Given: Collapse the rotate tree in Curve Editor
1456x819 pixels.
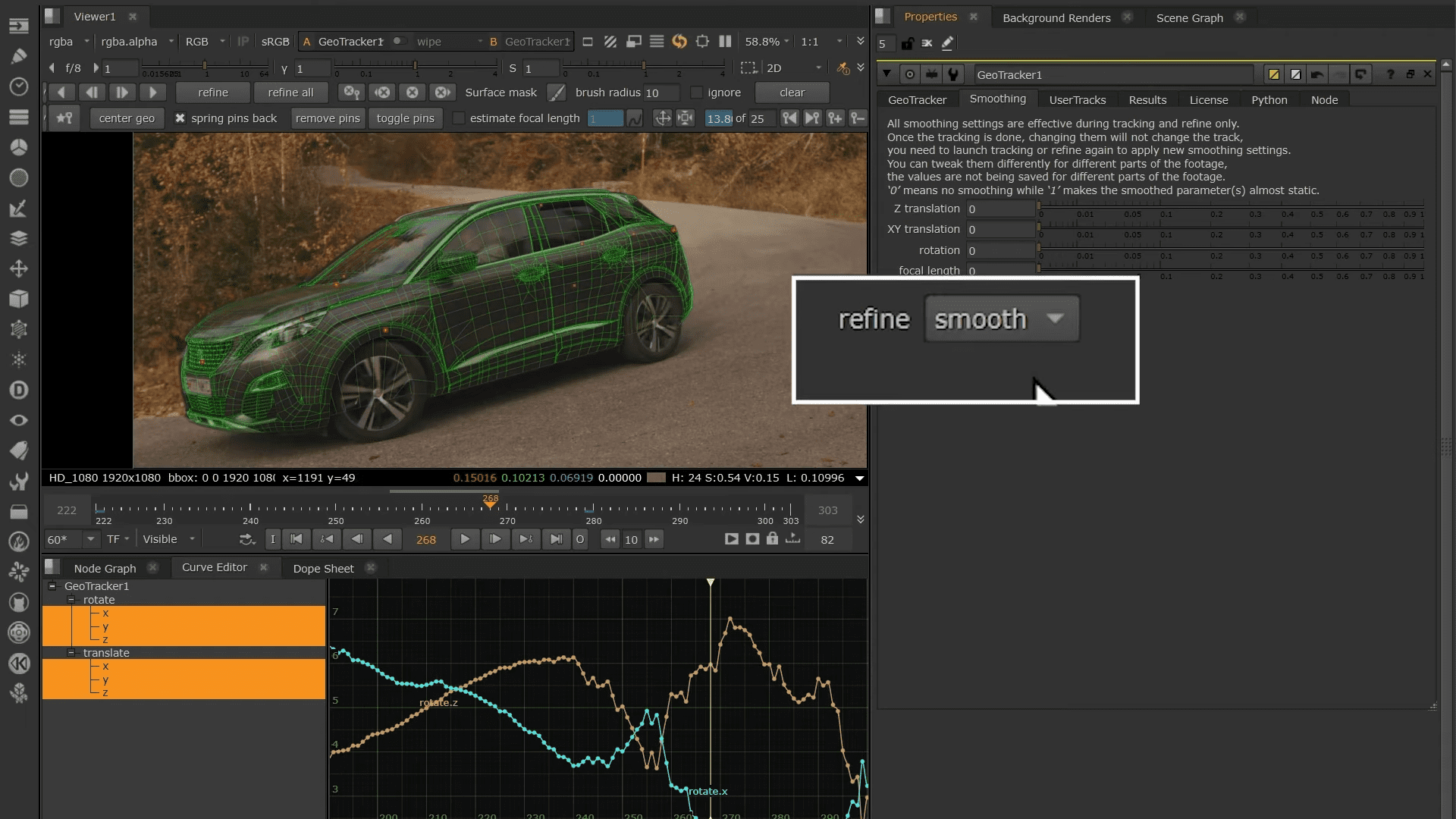Looking at the screenshot, I should click(x=71, y=600).
